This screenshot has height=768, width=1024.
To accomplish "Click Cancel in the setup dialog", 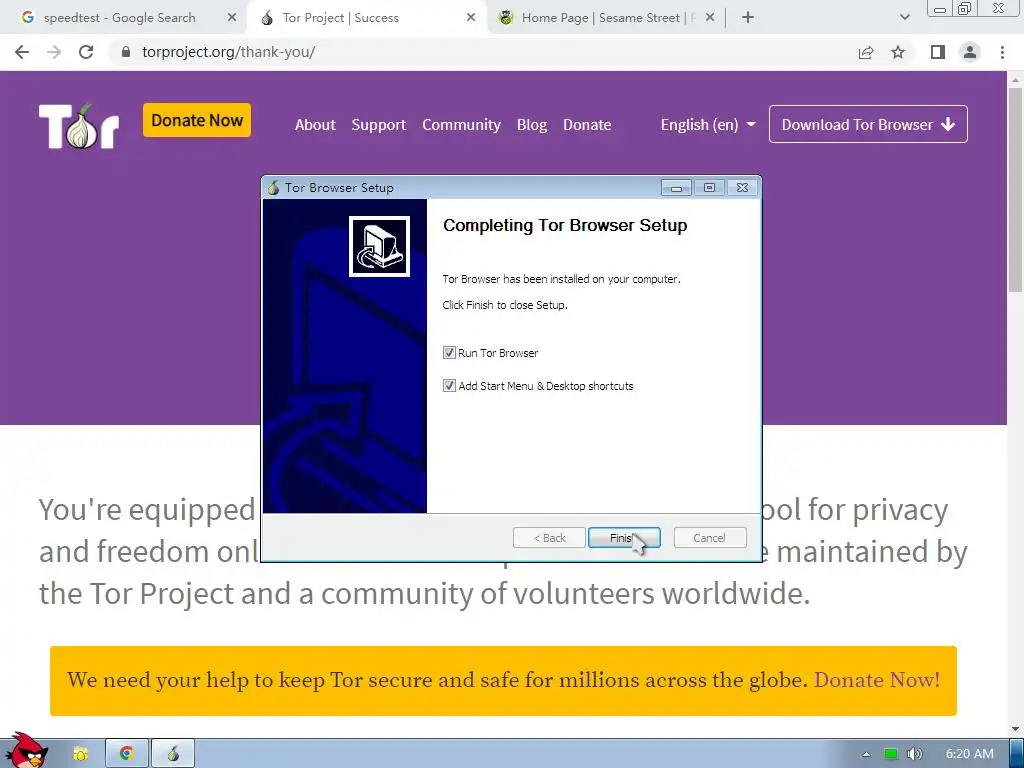I will coord(709,537).
